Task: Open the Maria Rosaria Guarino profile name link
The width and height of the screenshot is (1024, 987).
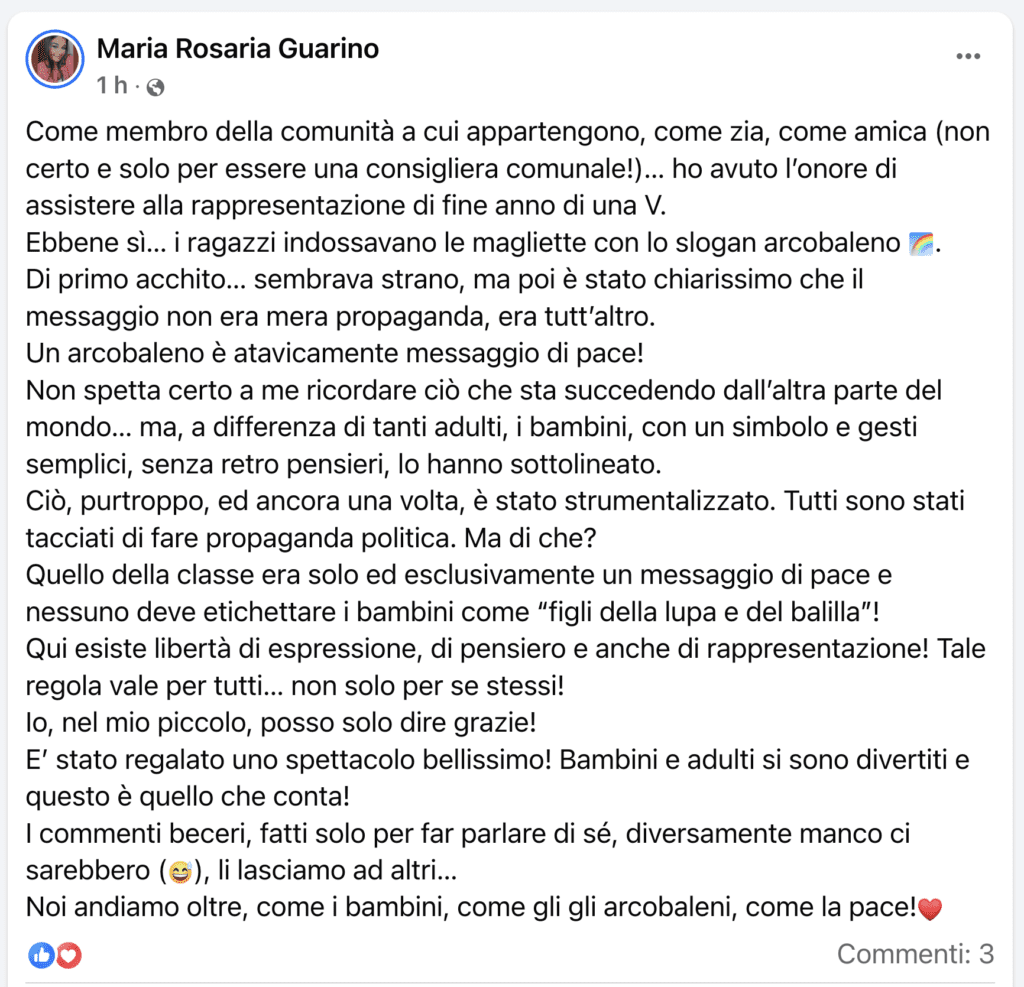Action: (238, 48)
